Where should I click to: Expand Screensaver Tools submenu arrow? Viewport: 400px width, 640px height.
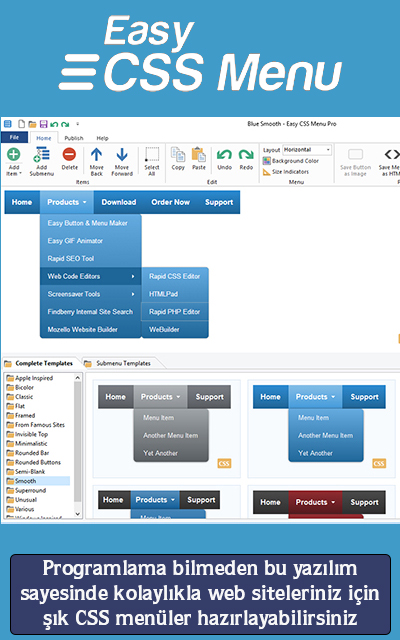pyautogui.click(x=133, y=294)
